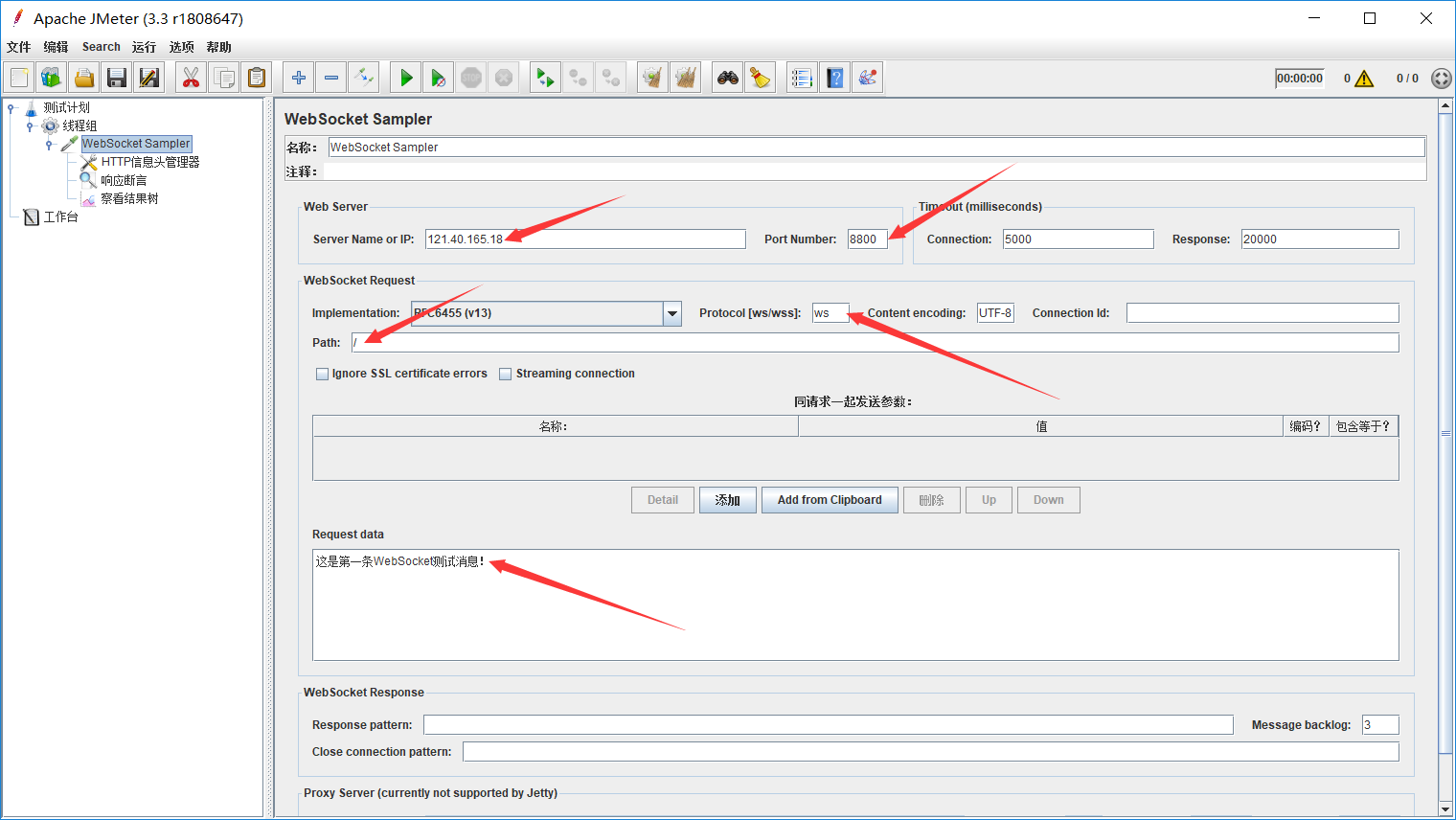Screen dimensions: 1456x820
Task: Click the Content encoding field
Action: pyautogui.click(x=995, y=313)
